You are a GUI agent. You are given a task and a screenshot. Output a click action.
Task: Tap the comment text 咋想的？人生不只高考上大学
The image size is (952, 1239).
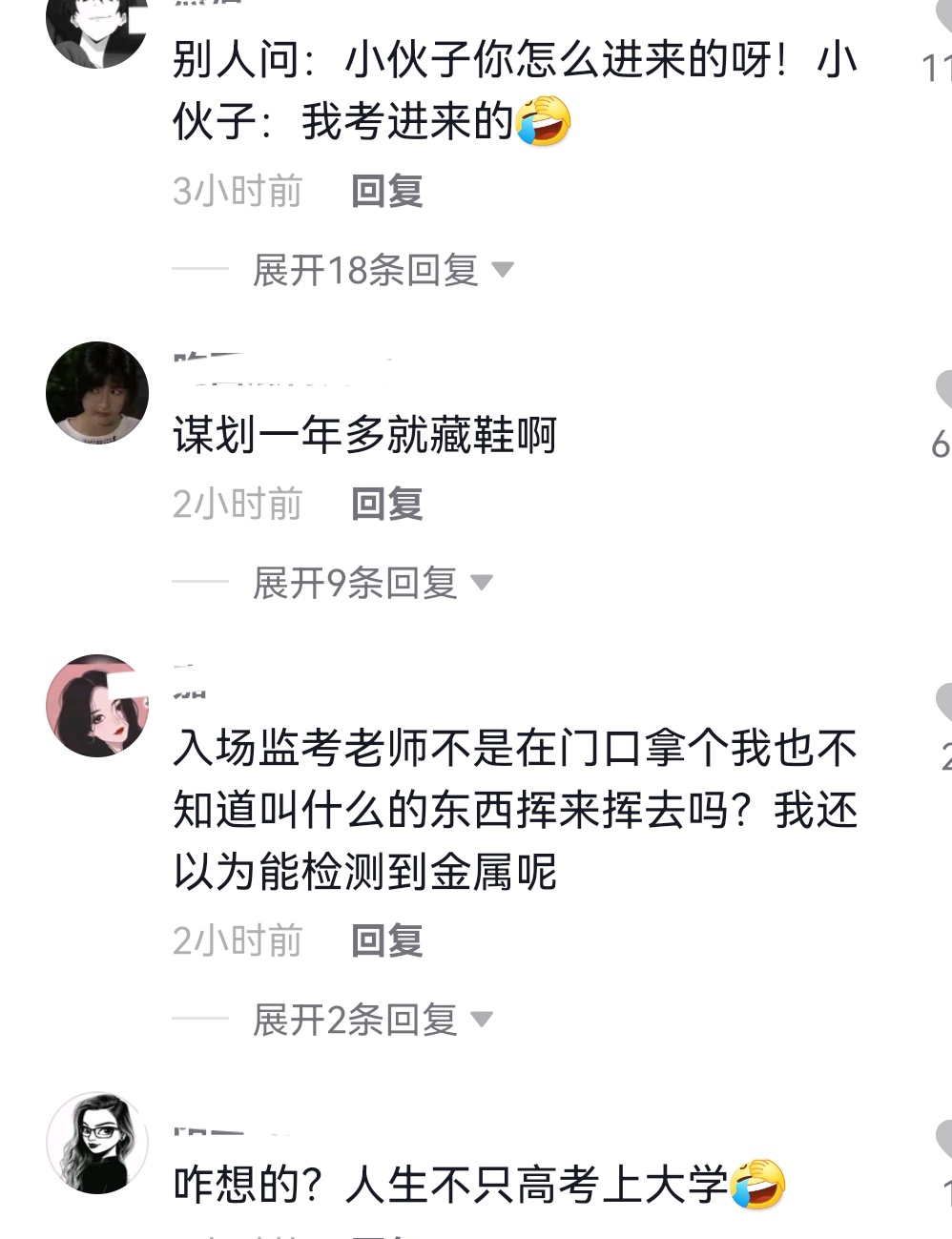tap(479, 1185)
